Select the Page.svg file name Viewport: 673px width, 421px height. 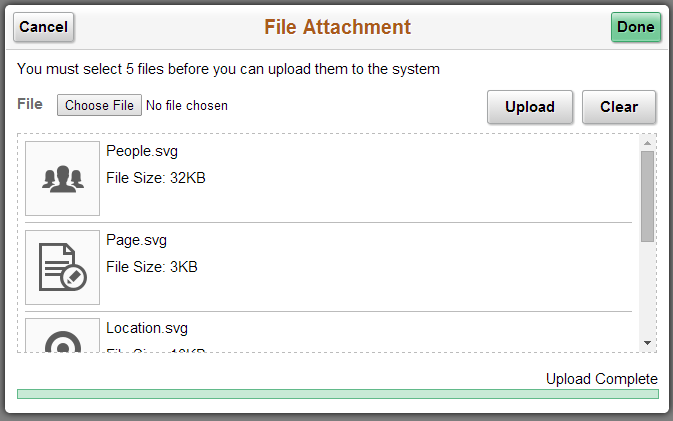pos(136,240)
